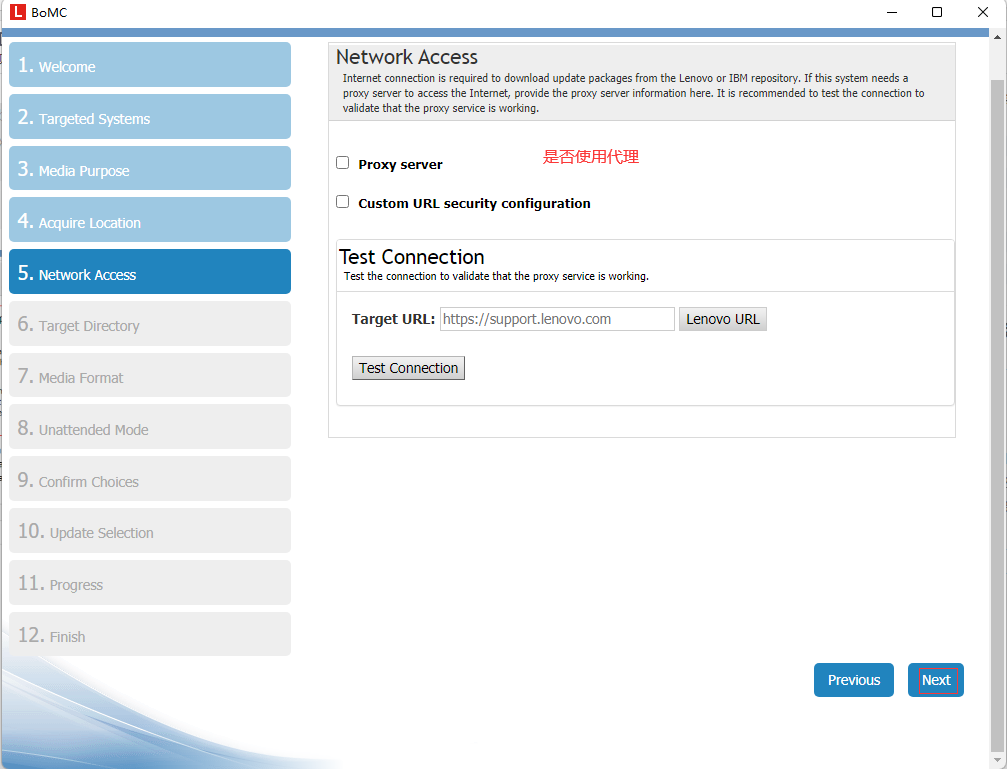Click step 6 Target Directory

[x=150, y=324]
